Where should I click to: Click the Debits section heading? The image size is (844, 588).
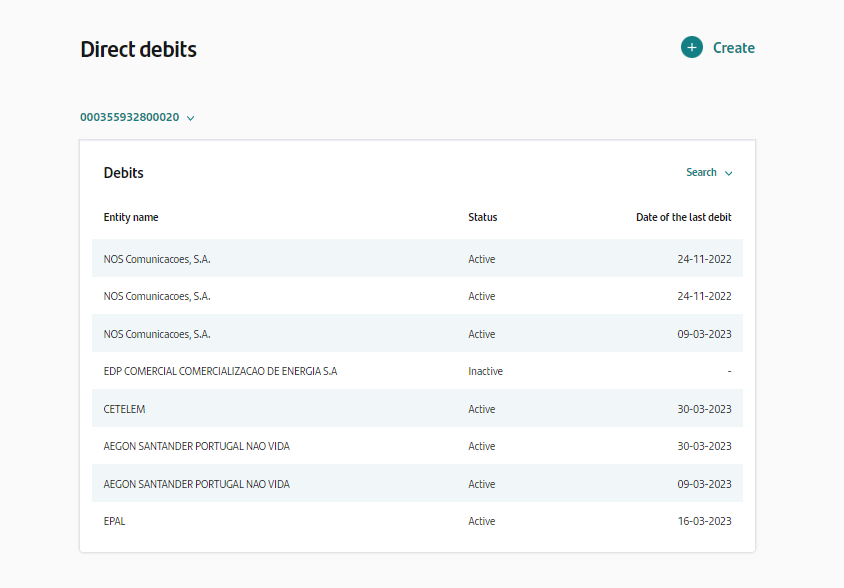click(123, 173)
